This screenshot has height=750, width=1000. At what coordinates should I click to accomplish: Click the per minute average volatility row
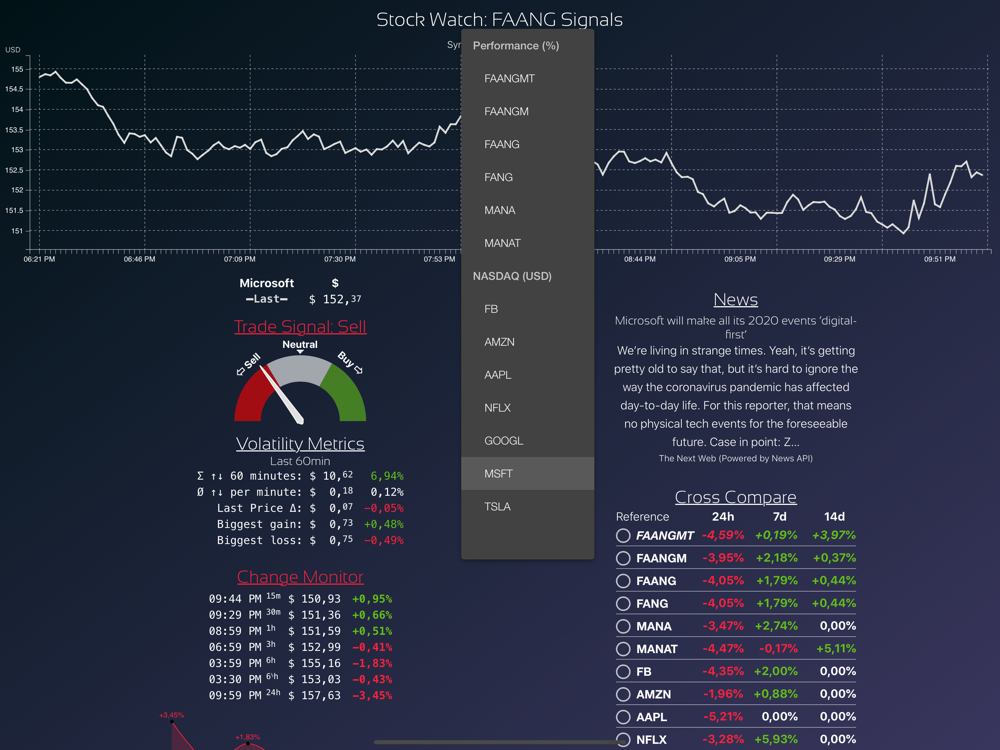point(300,492)
